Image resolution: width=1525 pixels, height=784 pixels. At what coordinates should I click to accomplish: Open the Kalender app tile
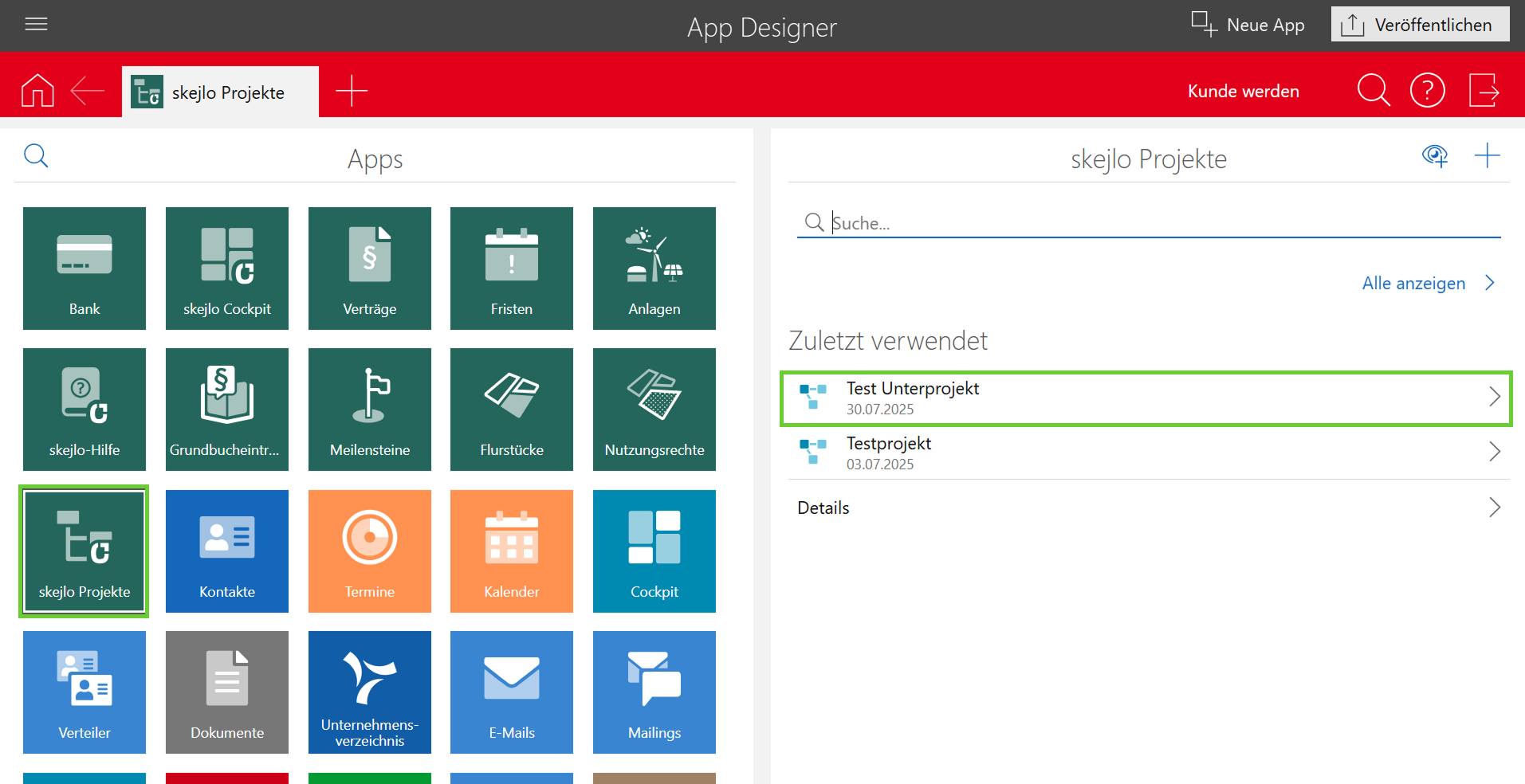[x=511, y=551]
